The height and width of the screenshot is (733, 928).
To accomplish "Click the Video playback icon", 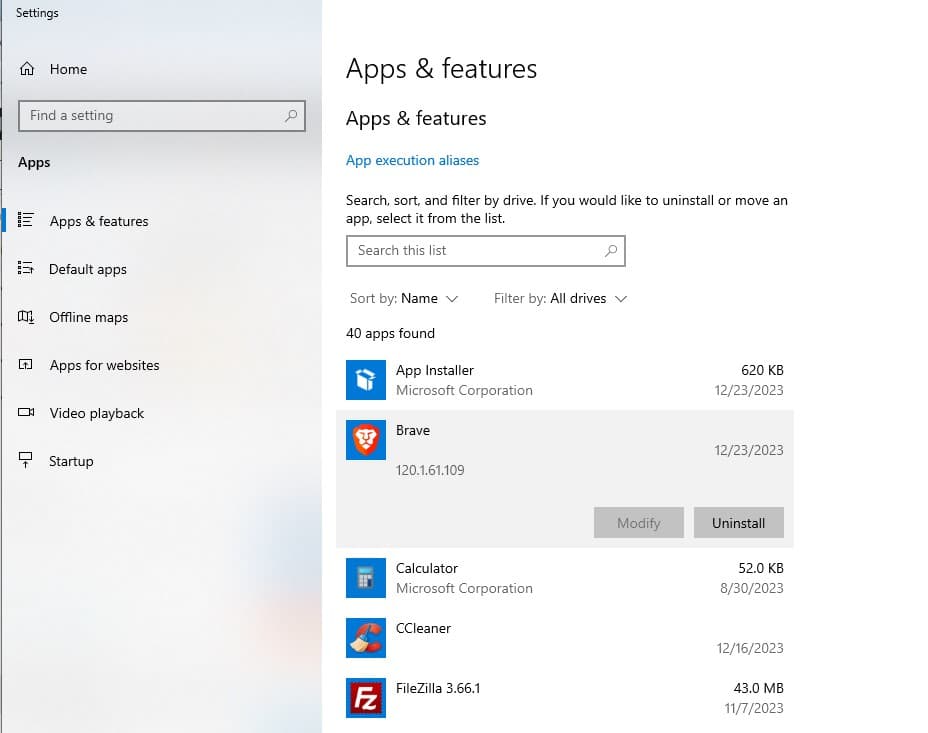I will tap(27, 413).
